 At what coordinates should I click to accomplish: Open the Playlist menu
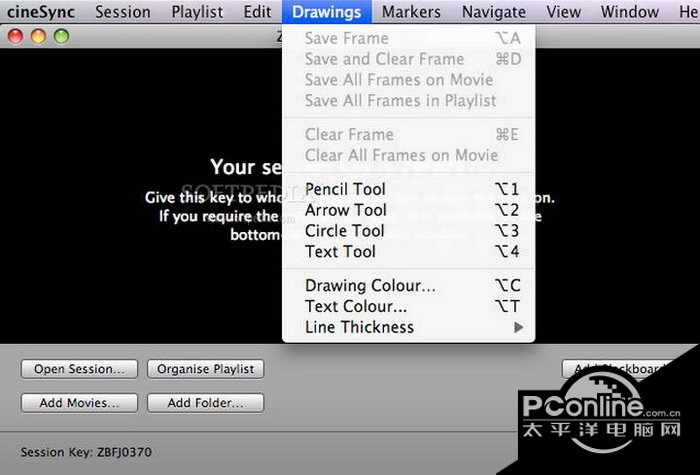click(x=197, y=12)
